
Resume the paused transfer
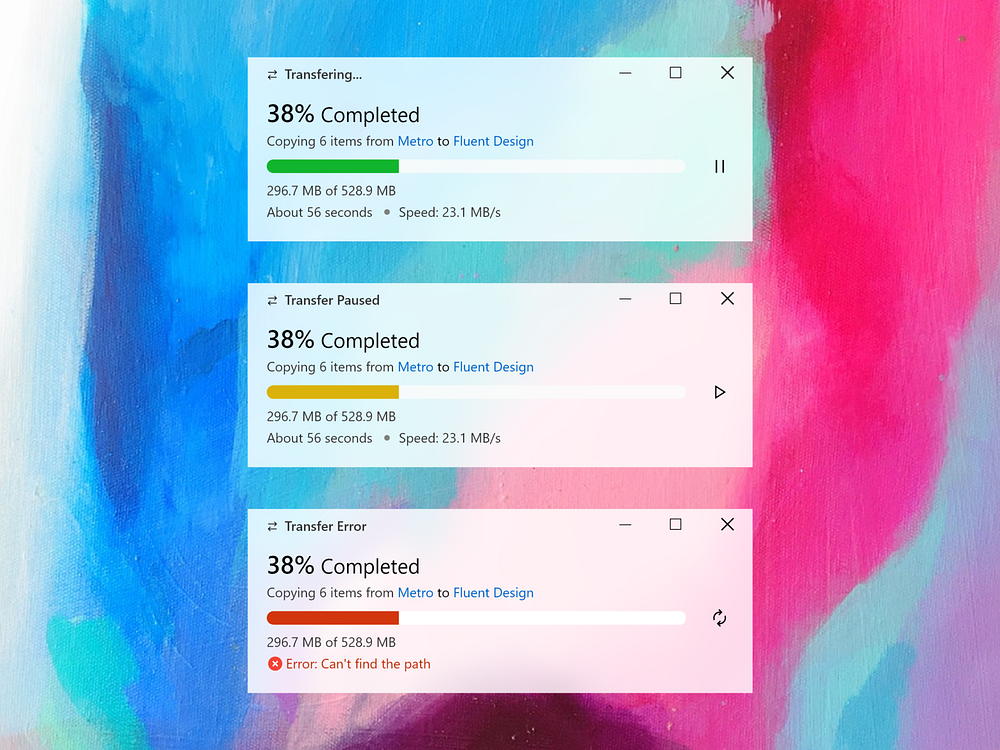pos(720,392)
